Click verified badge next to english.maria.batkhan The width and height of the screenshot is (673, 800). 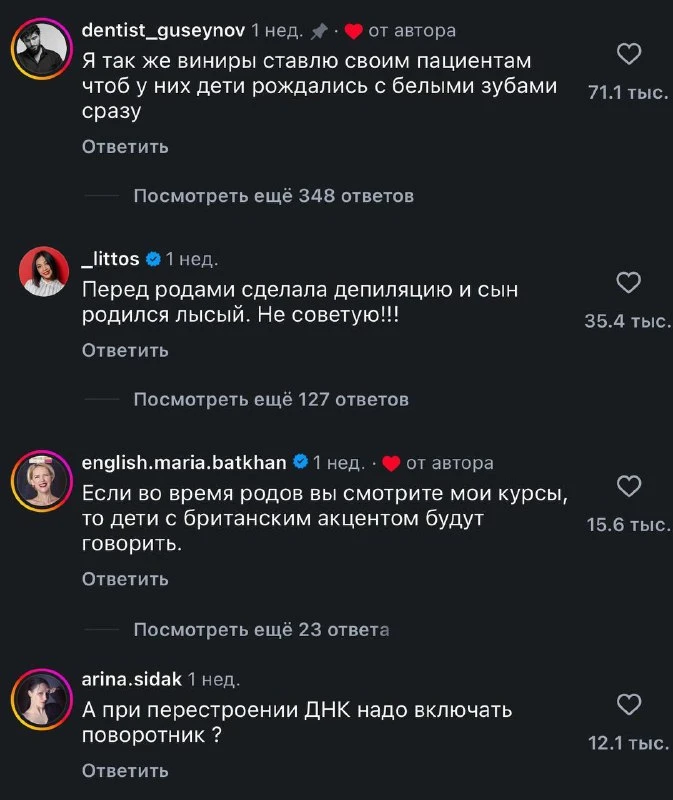pos(300,463)
